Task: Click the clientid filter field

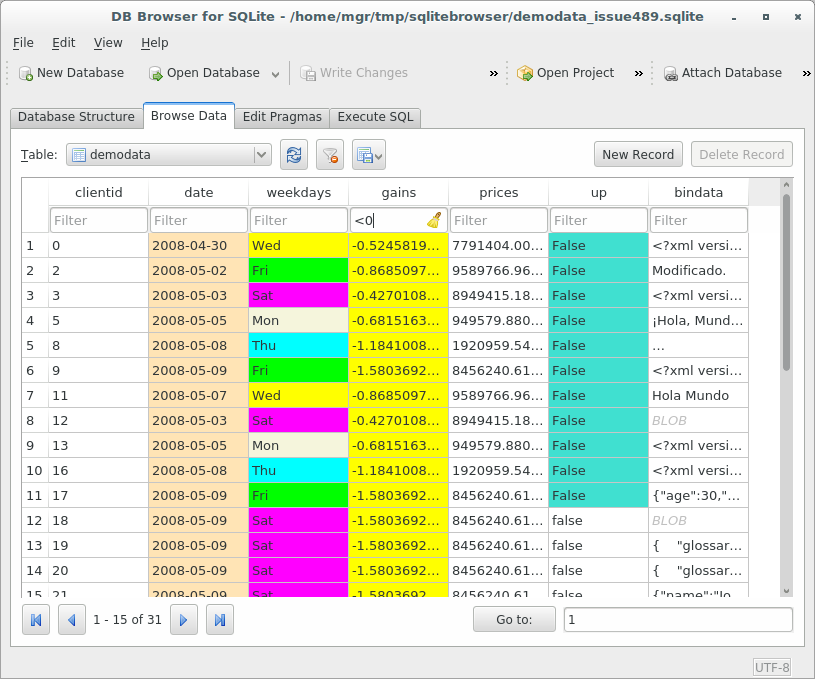Action: pos(98,220)
